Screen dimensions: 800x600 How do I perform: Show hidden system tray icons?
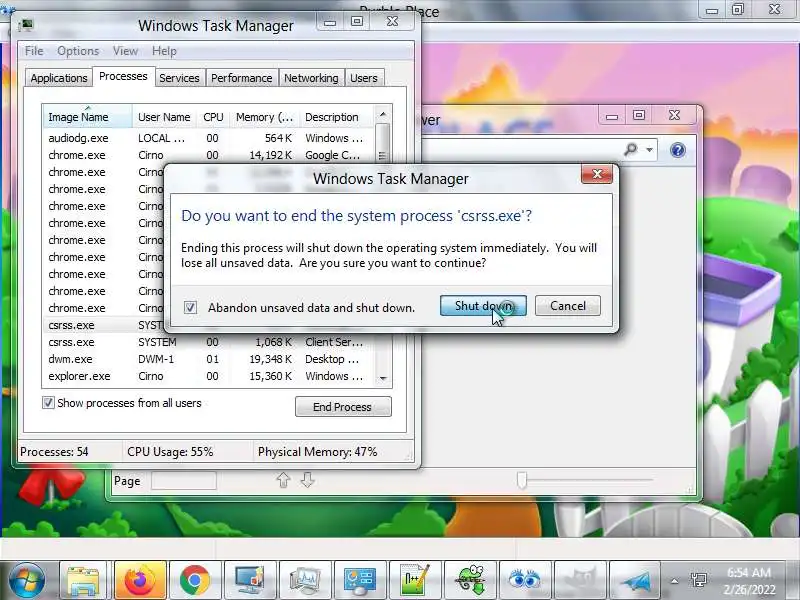click(x=674, y=581)
